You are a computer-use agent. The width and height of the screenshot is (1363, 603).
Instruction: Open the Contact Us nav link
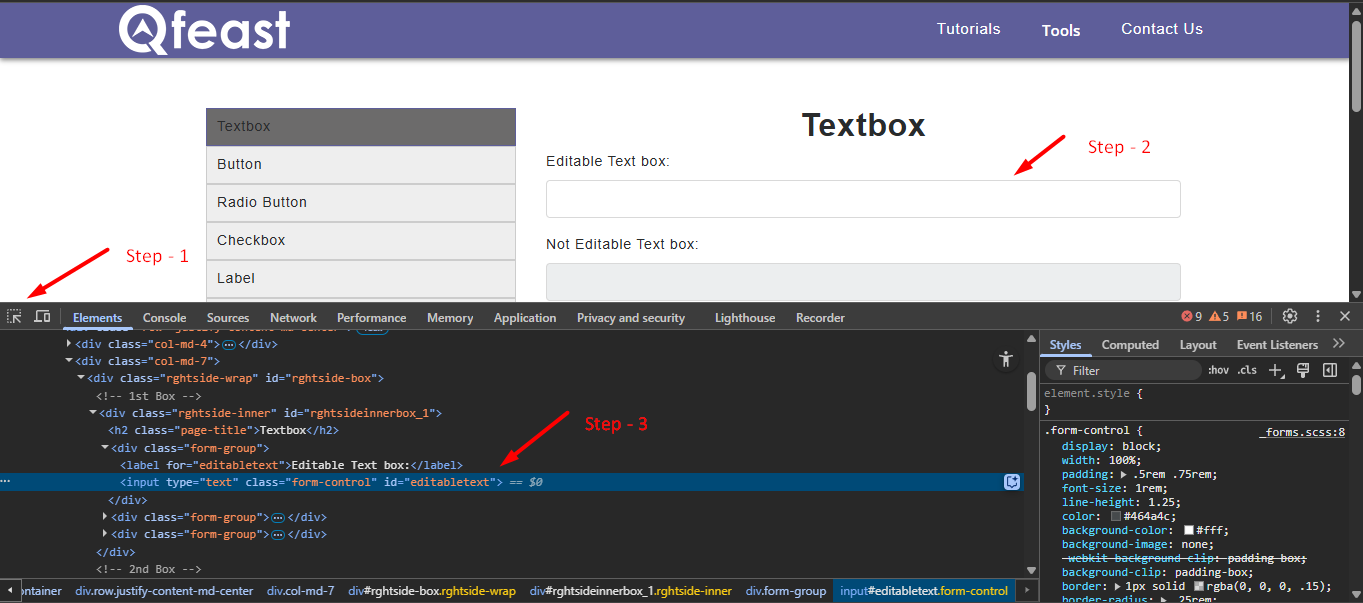coord(1162,29)
